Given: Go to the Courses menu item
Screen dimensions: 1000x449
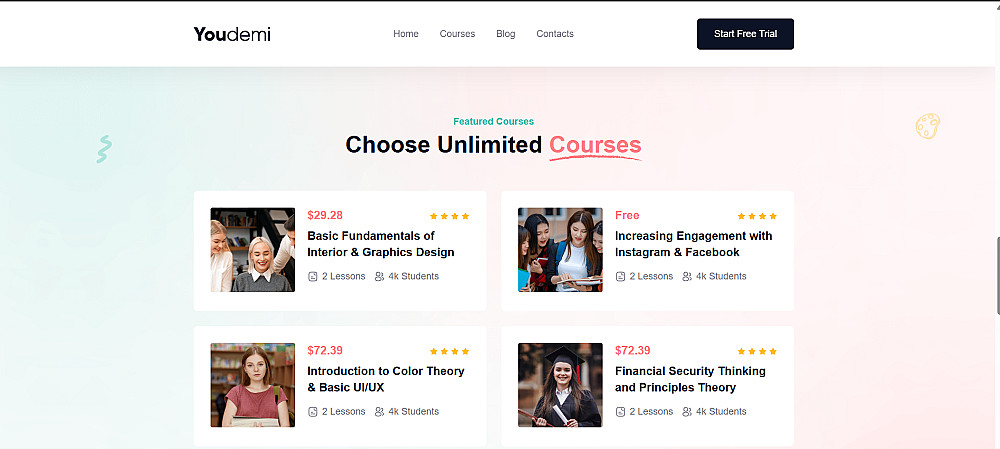Looking at the screenshot, I should point(457,34).
